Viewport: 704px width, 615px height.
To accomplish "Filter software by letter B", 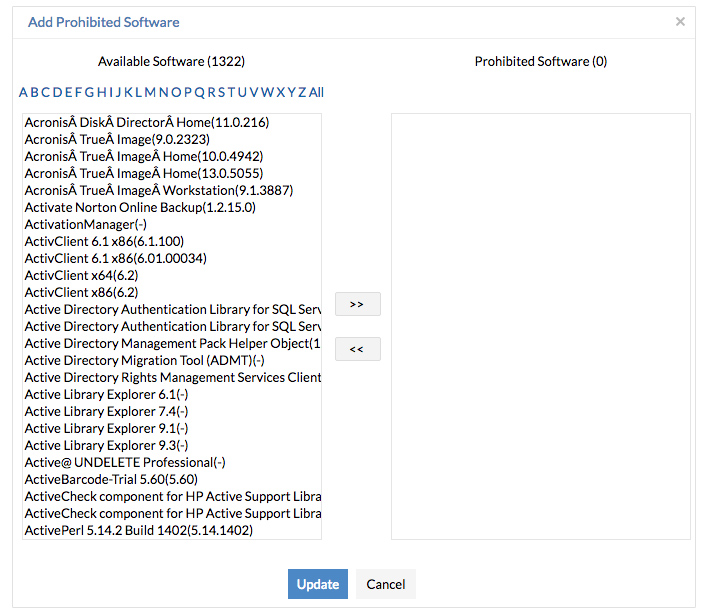I will (35, 92).
